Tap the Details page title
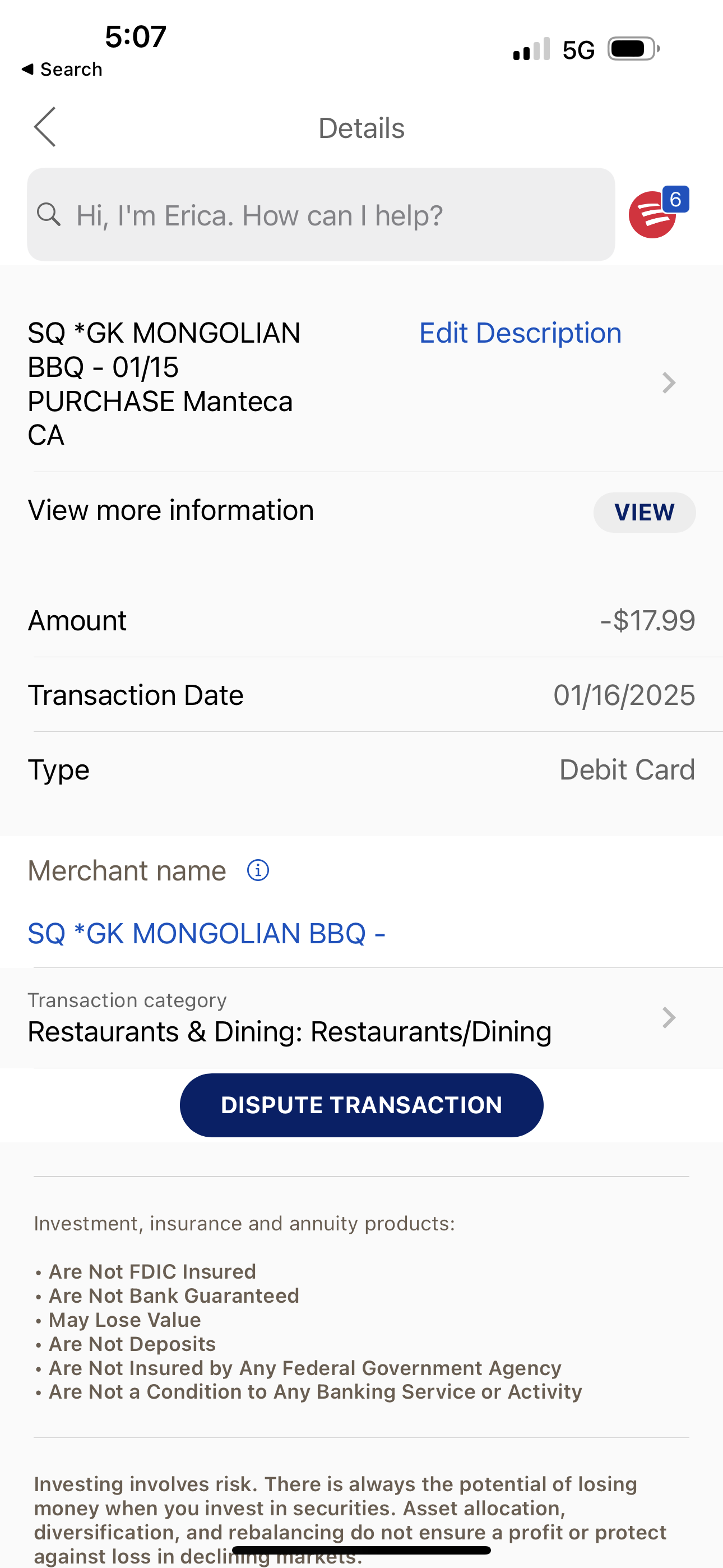This screenshot has width=723, height=1568. click(x=361, y=128)
